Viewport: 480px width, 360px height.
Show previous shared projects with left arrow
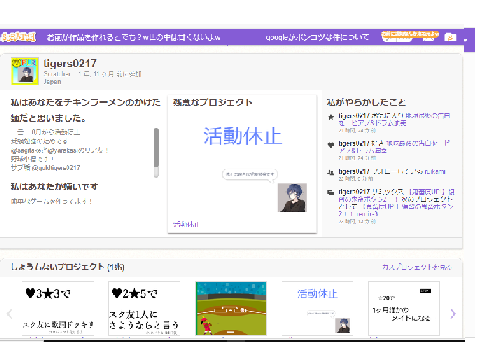(x=10, y=314)
